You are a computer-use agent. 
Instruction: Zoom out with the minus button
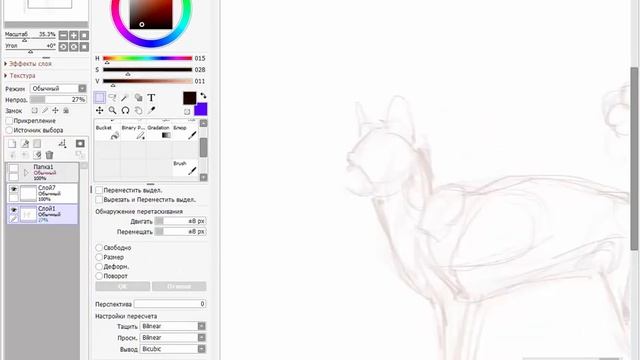point(63,36)
